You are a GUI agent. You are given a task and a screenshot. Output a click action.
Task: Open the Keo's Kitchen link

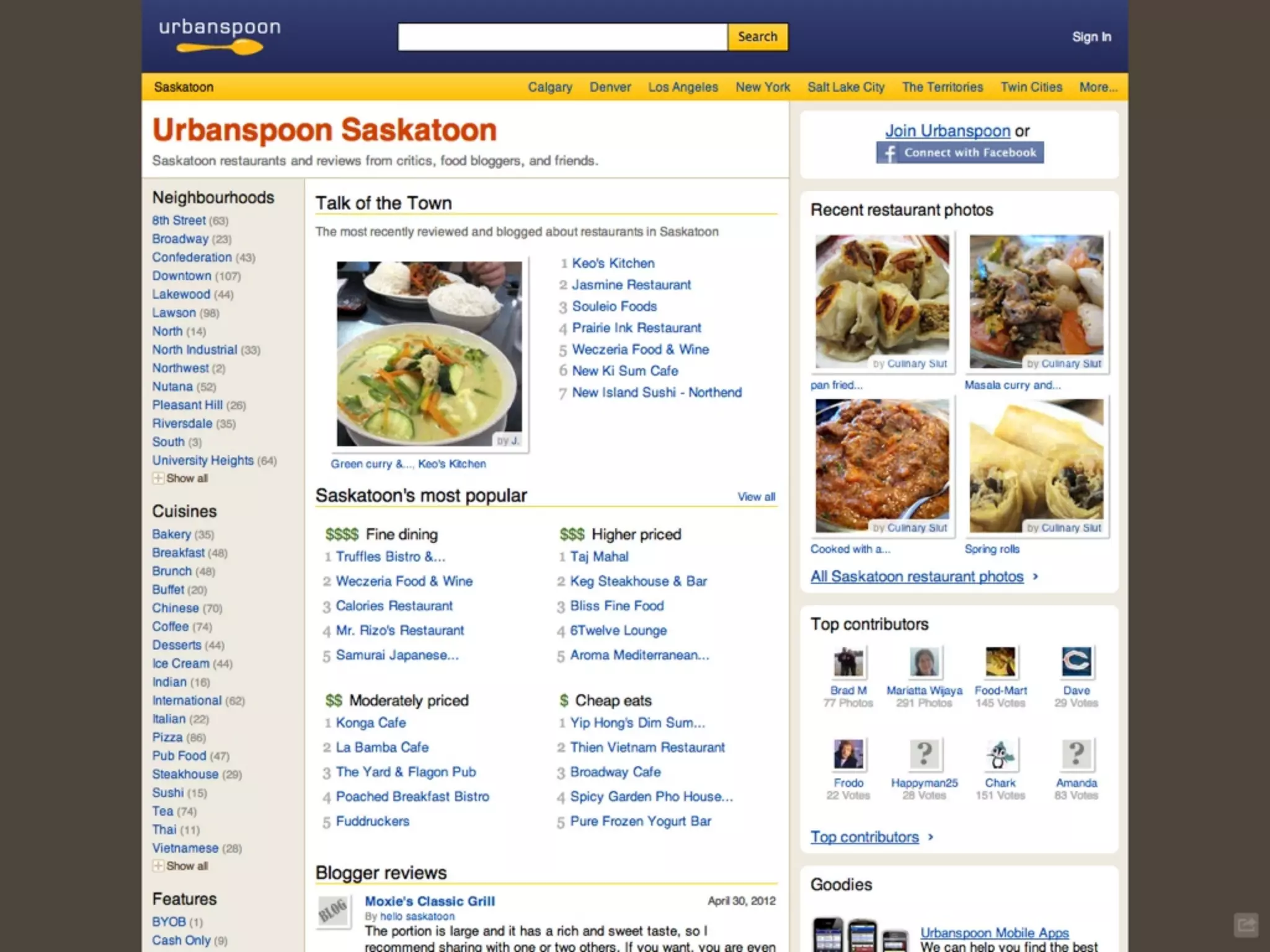click(613, 263)
